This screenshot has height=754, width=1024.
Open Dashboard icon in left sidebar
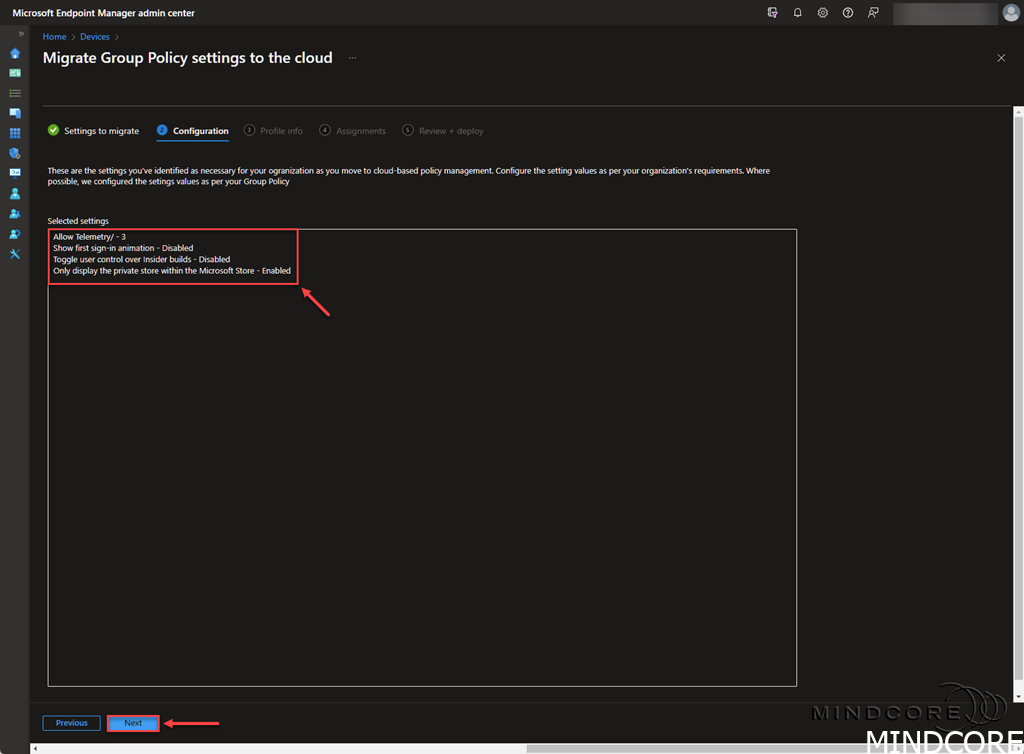tap(15, 73)
